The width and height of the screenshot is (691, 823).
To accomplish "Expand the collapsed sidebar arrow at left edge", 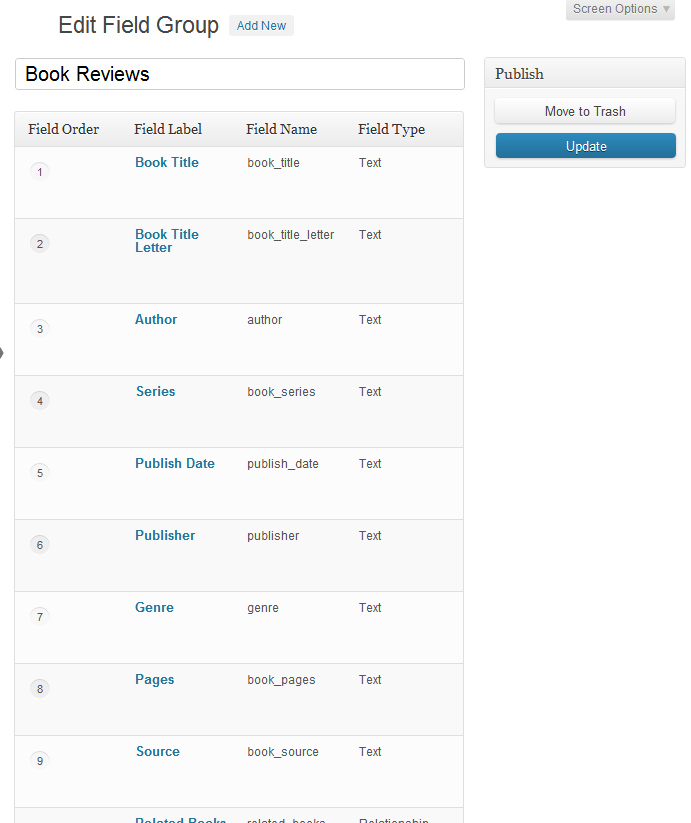I will coord(3,352).
